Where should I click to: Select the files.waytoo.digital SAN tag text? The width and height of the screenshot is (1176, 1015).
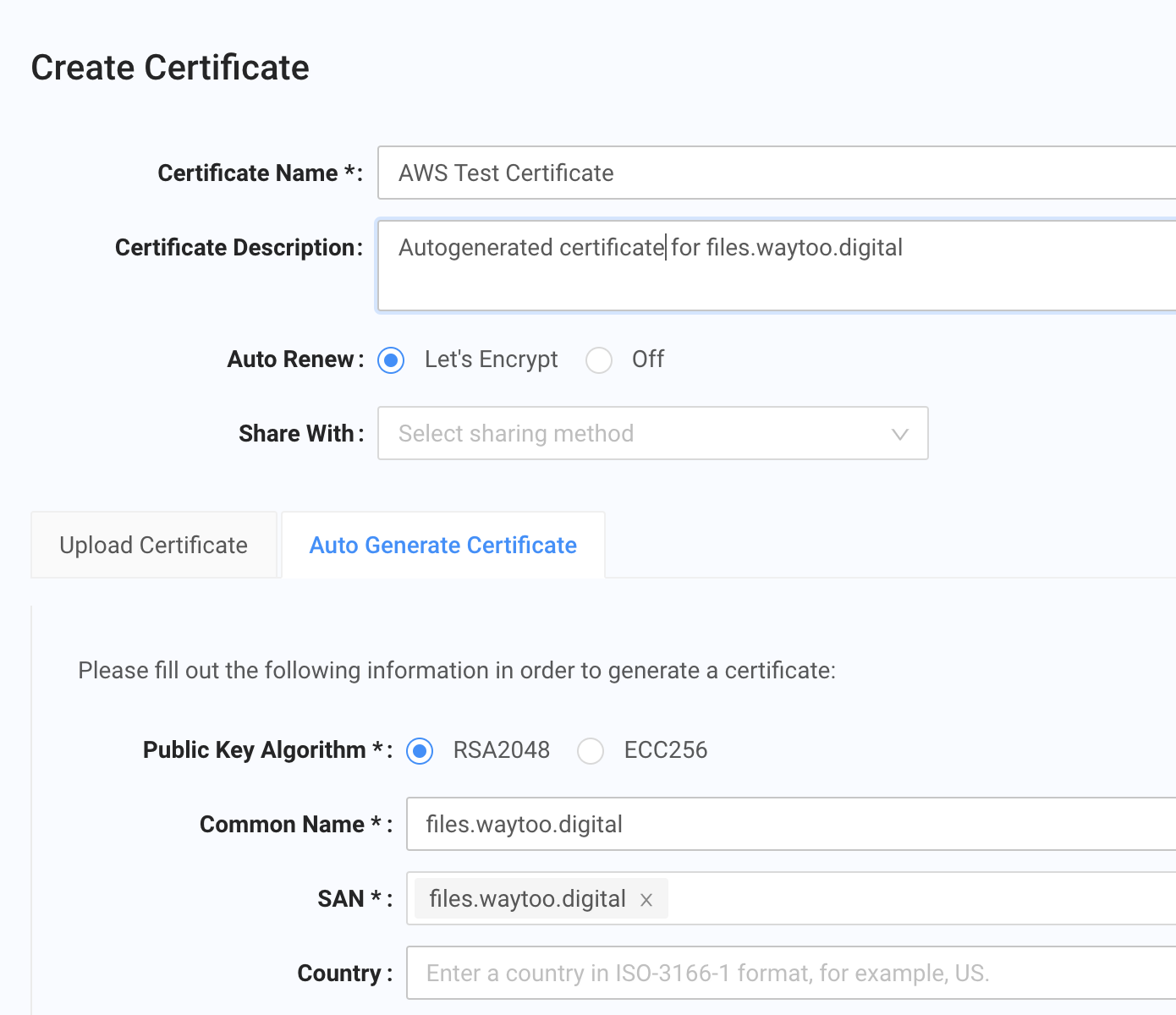(527, 899)
